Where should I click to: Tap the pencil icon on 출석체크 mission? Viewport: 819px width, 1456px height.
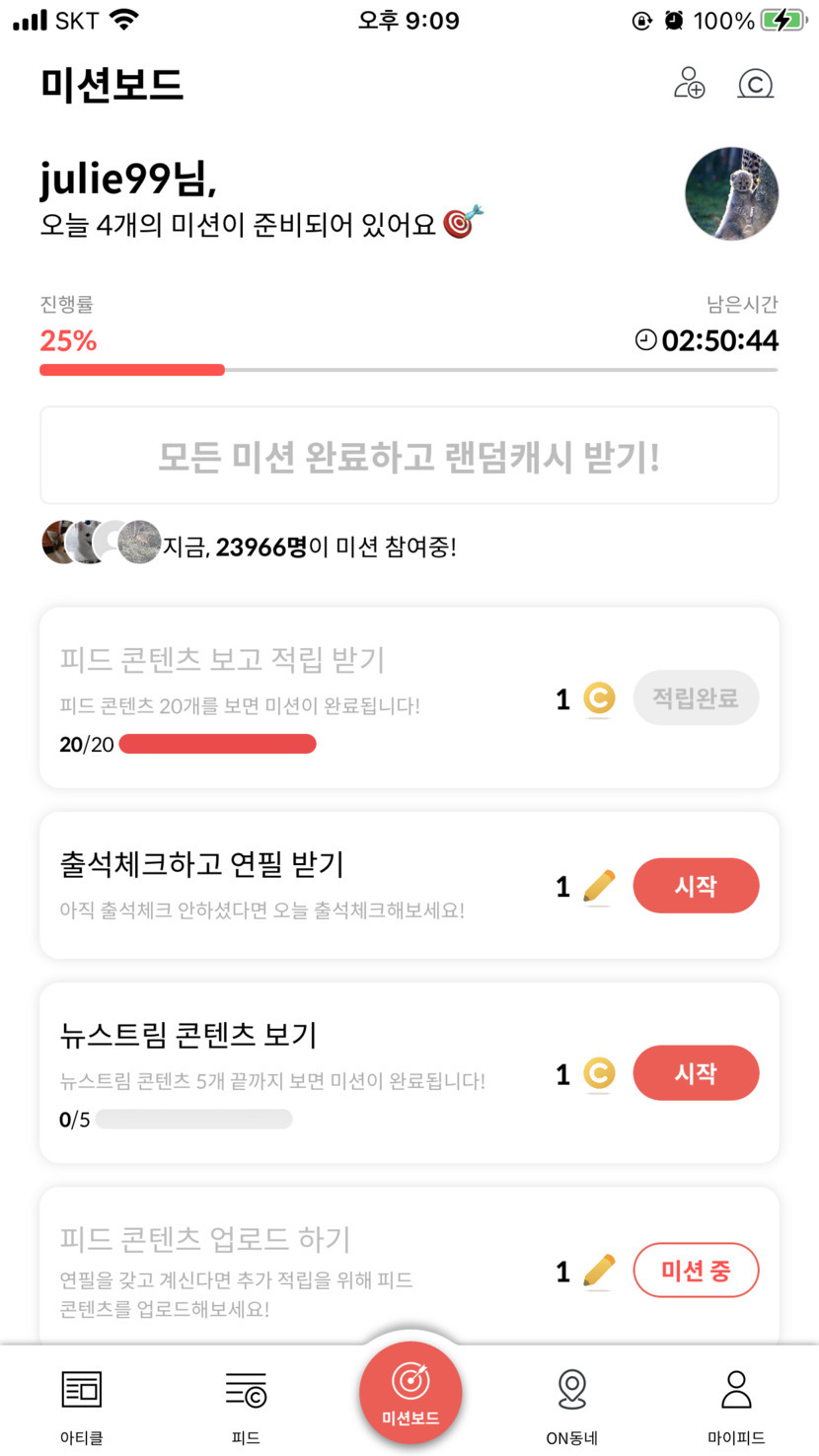[599, 887]
